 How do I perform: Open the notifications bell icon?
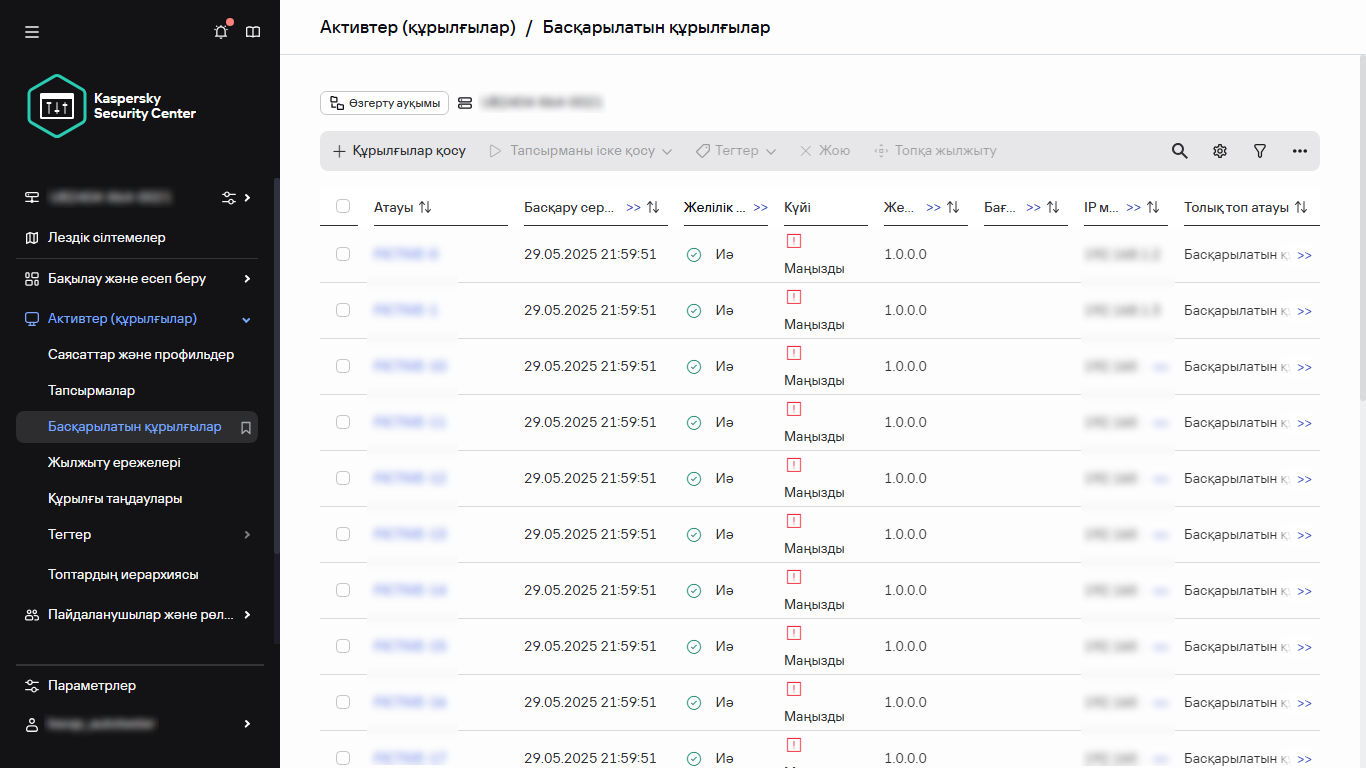[x=220, y=31]
